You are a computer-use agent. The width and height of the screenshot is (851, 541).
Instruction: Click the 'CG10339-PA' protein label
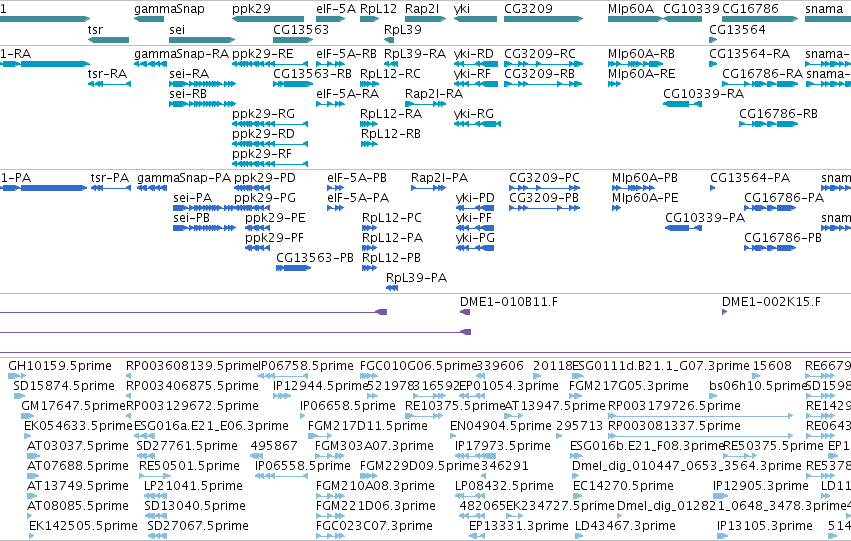(705, 218)
